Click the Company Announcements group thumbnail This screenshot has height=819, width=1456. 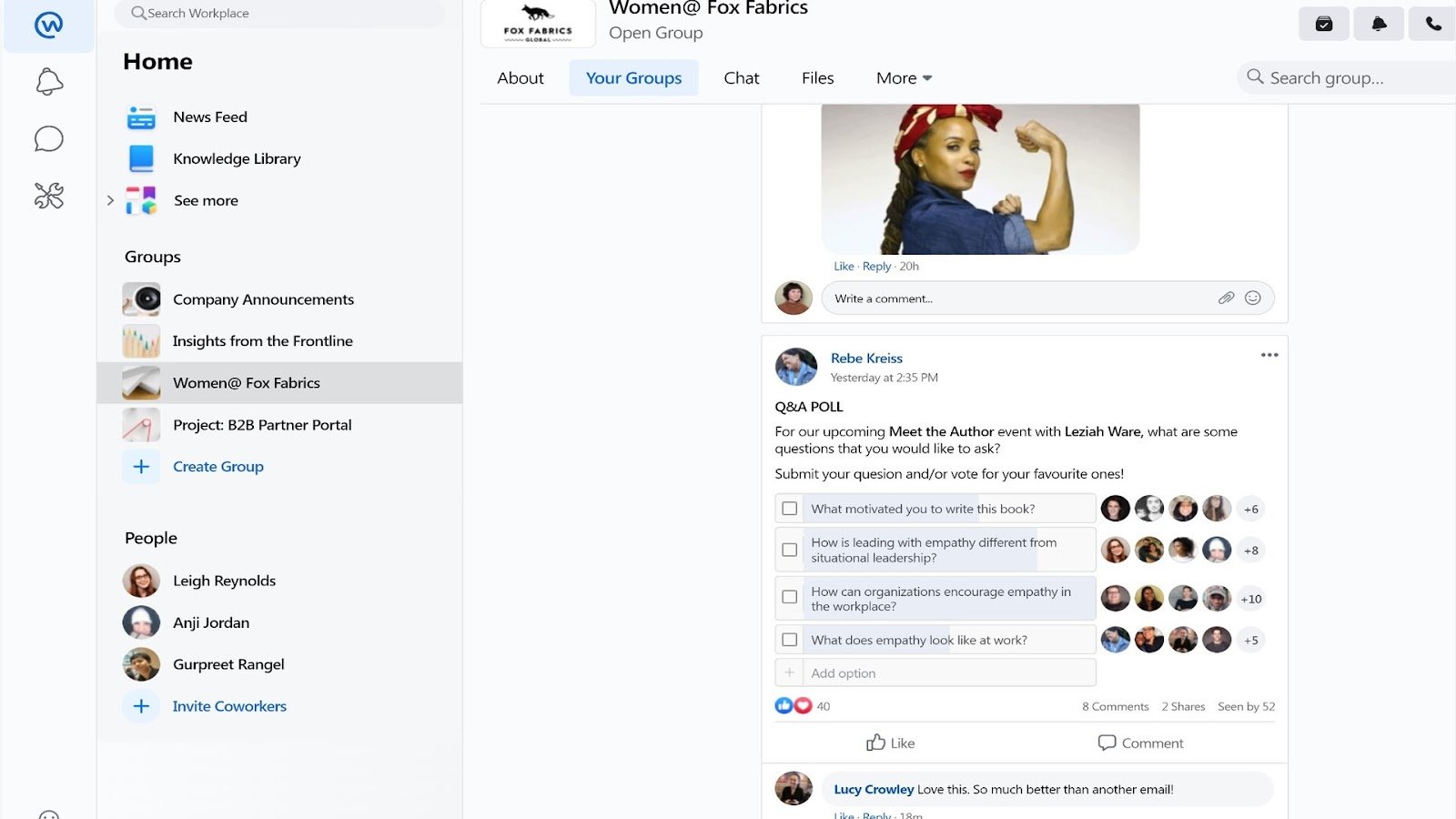tap(141, 299)
